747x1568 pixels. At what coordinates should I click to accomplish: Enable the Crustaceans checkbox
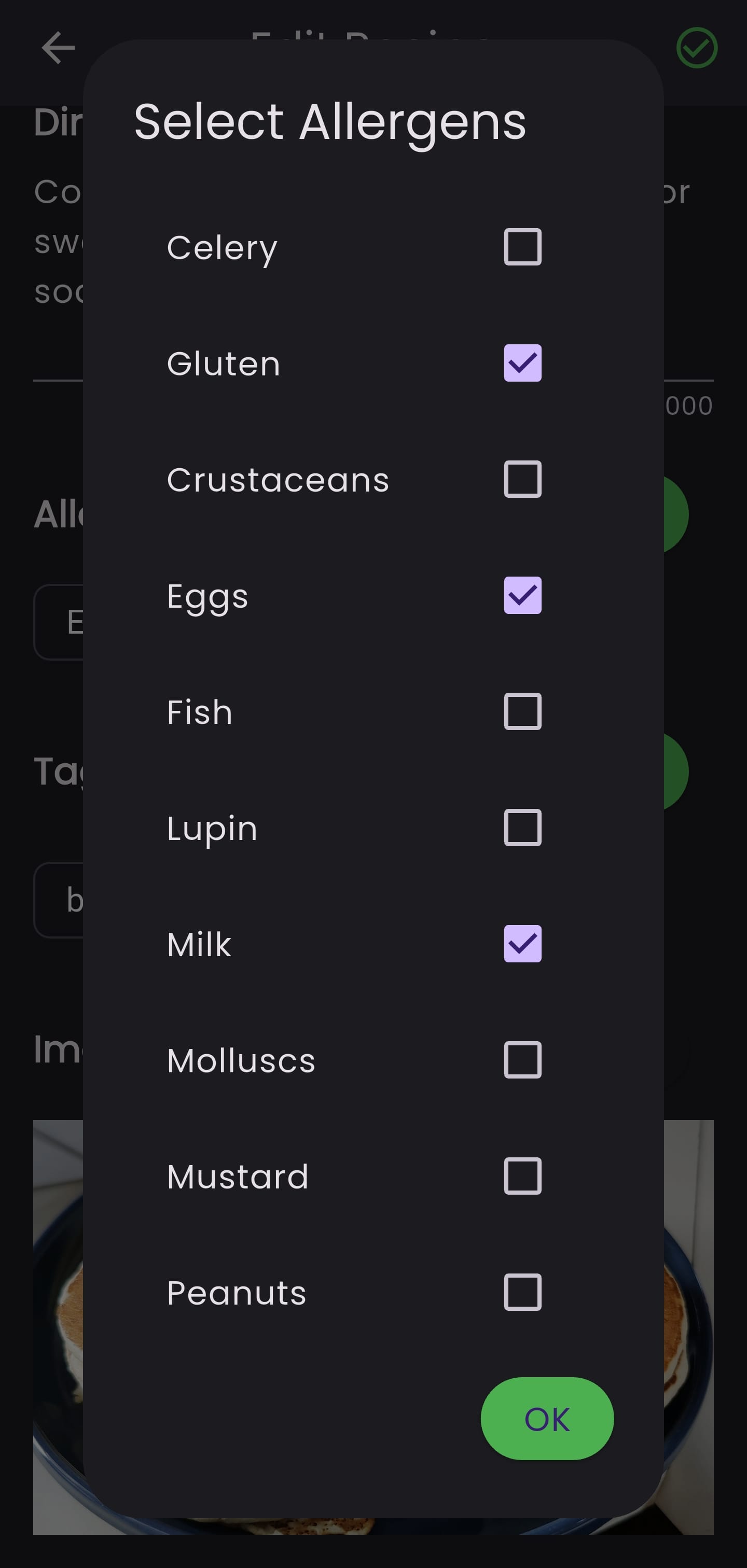(x=522, y=479)
